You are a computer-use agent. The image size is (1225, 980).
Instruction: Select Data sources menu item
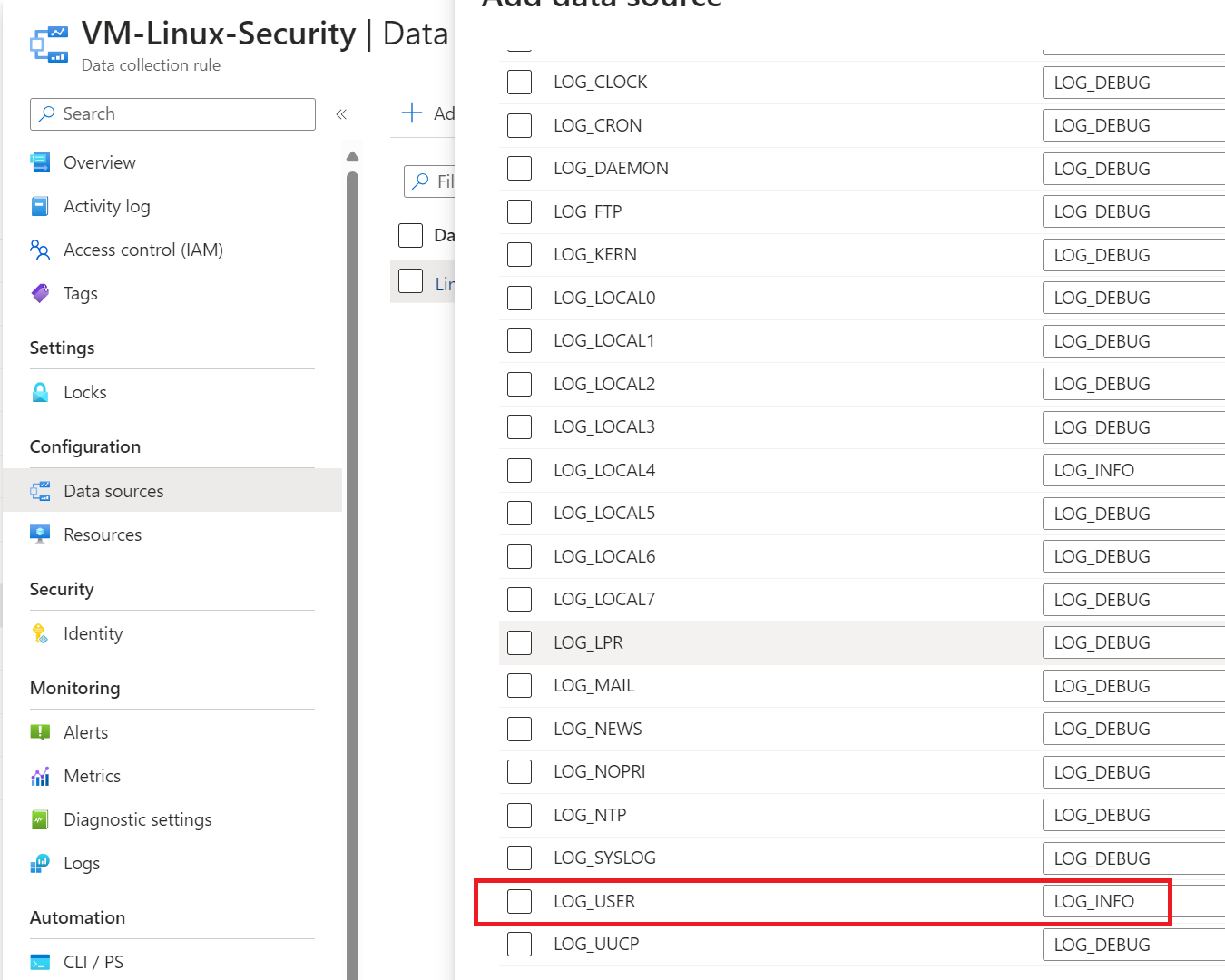point(172,491)
